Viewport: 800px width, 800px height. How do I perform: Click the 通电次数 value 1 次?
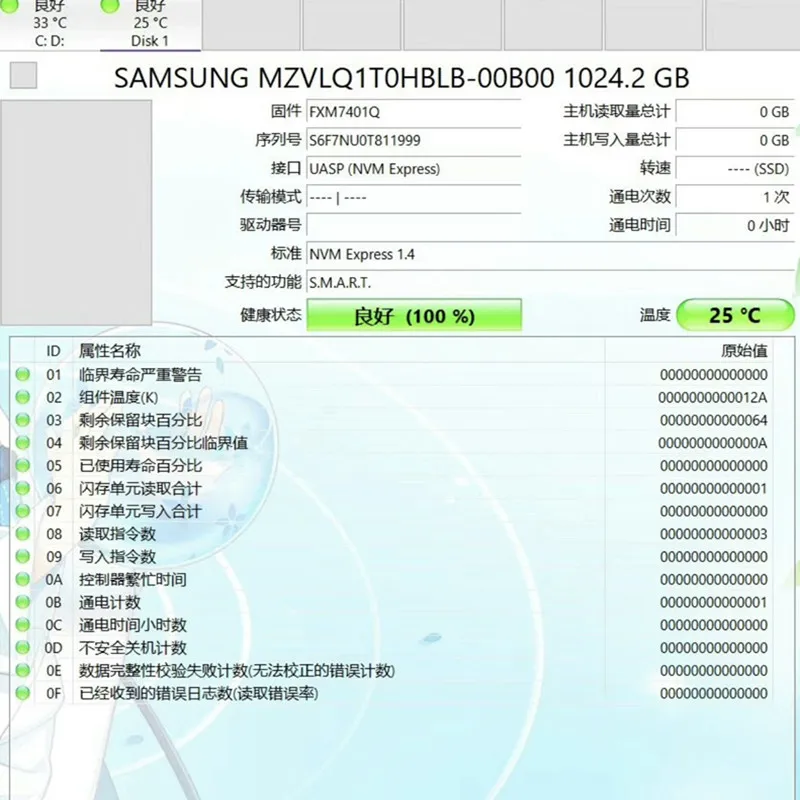pos(735,197)
